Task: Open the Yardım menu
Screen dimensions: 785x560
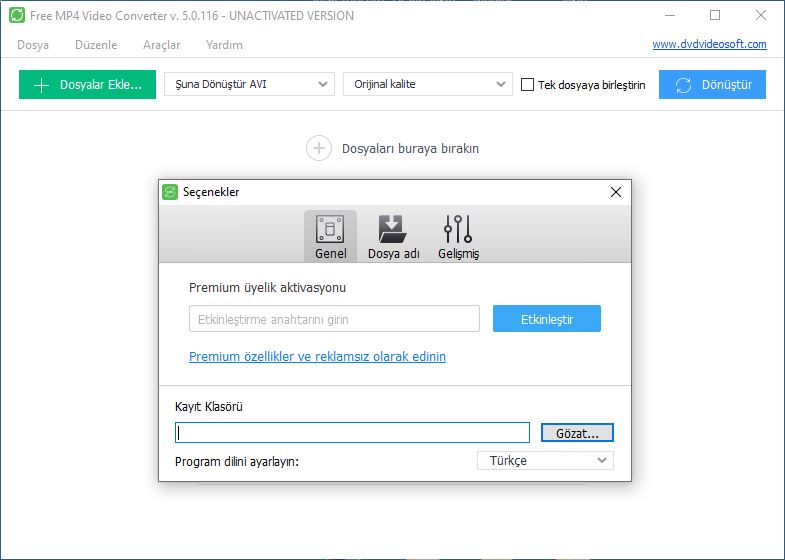Action: pos(224,45)
